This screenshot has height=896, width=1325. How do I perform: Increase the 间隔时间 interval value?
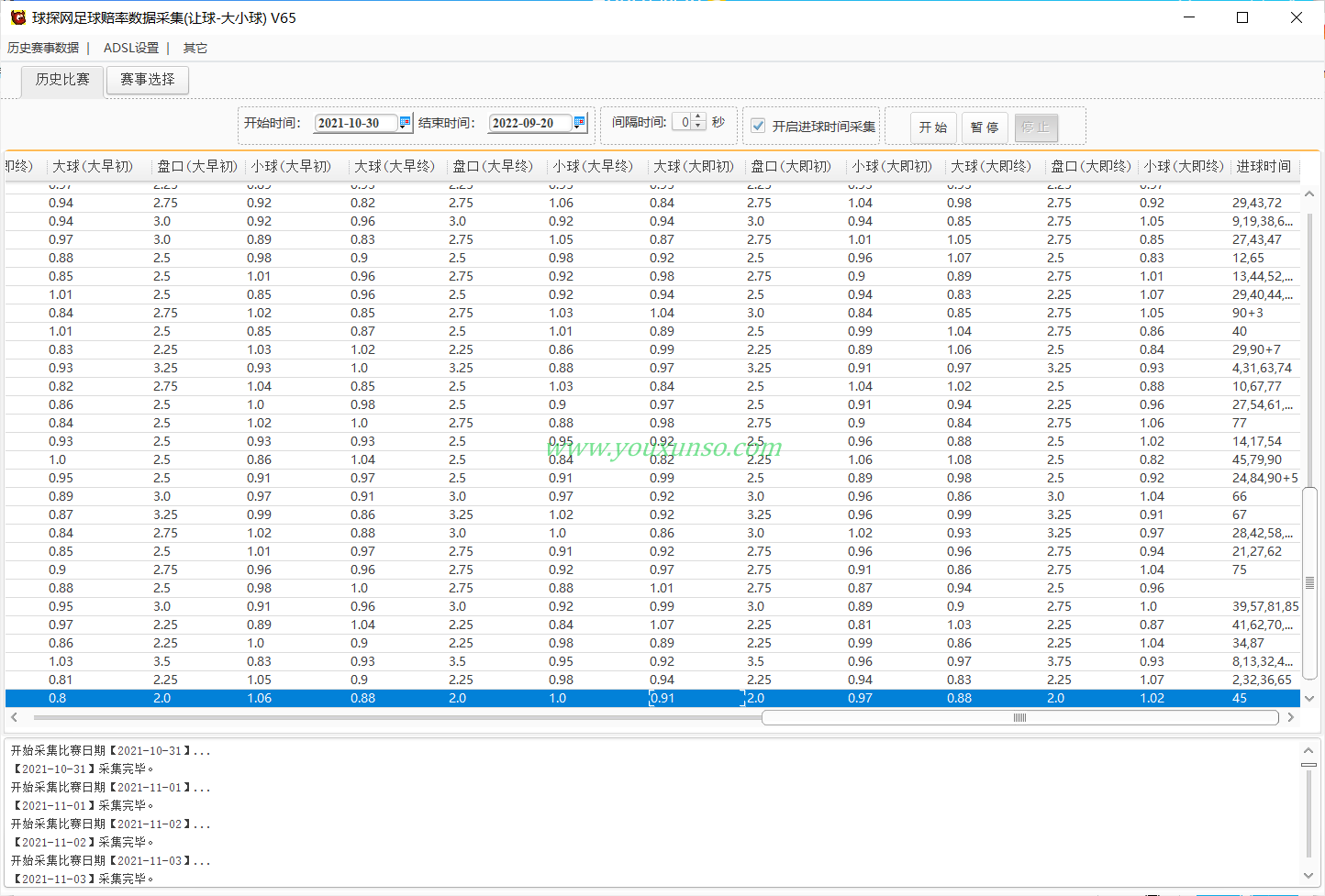pos(698,117)
